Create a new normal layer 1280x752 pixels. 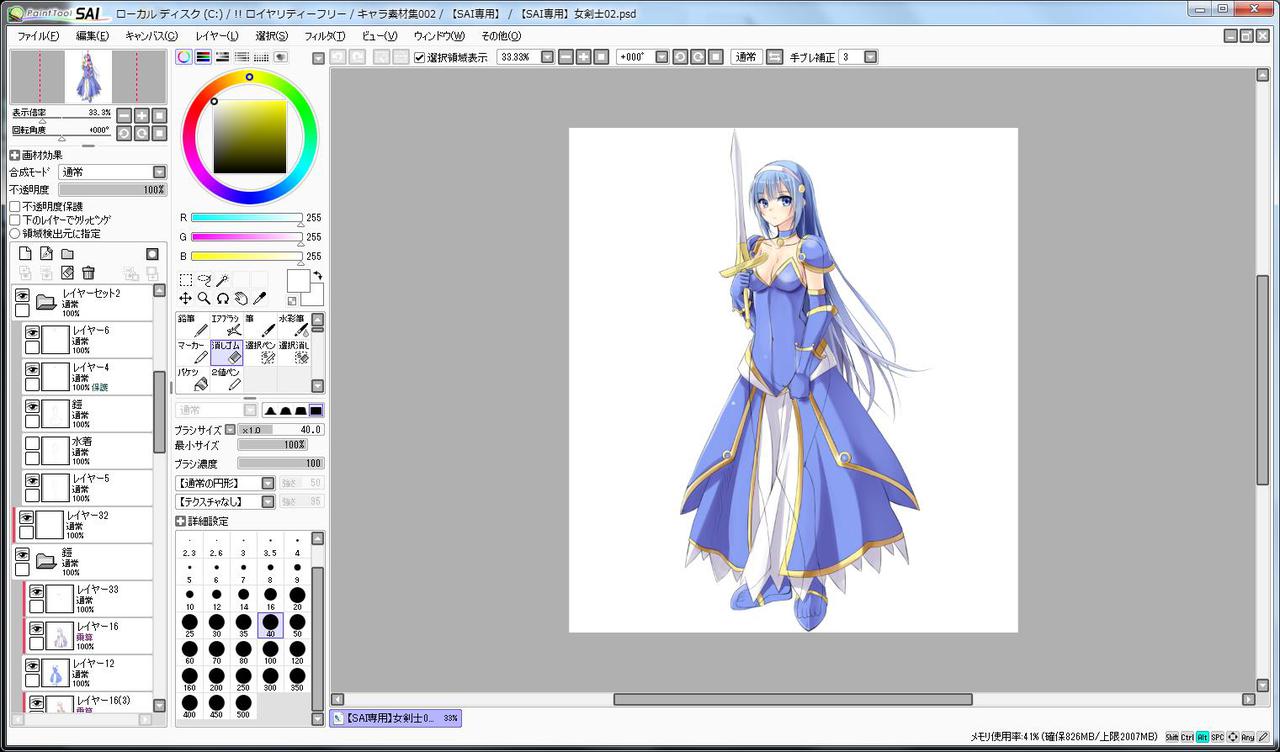click(26, 254)
